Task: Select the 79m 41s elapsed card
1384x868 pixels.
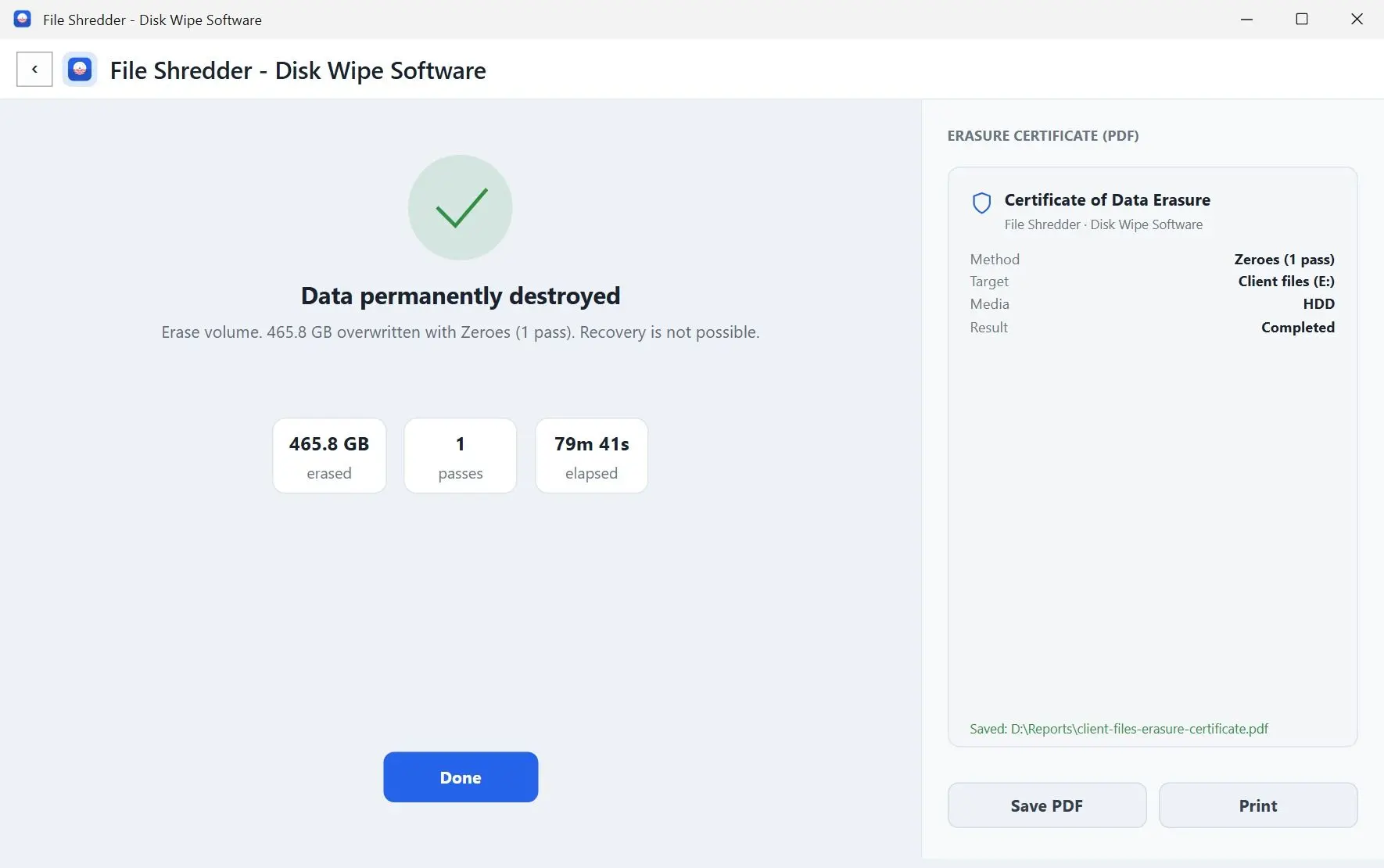Action: [592, 456]
